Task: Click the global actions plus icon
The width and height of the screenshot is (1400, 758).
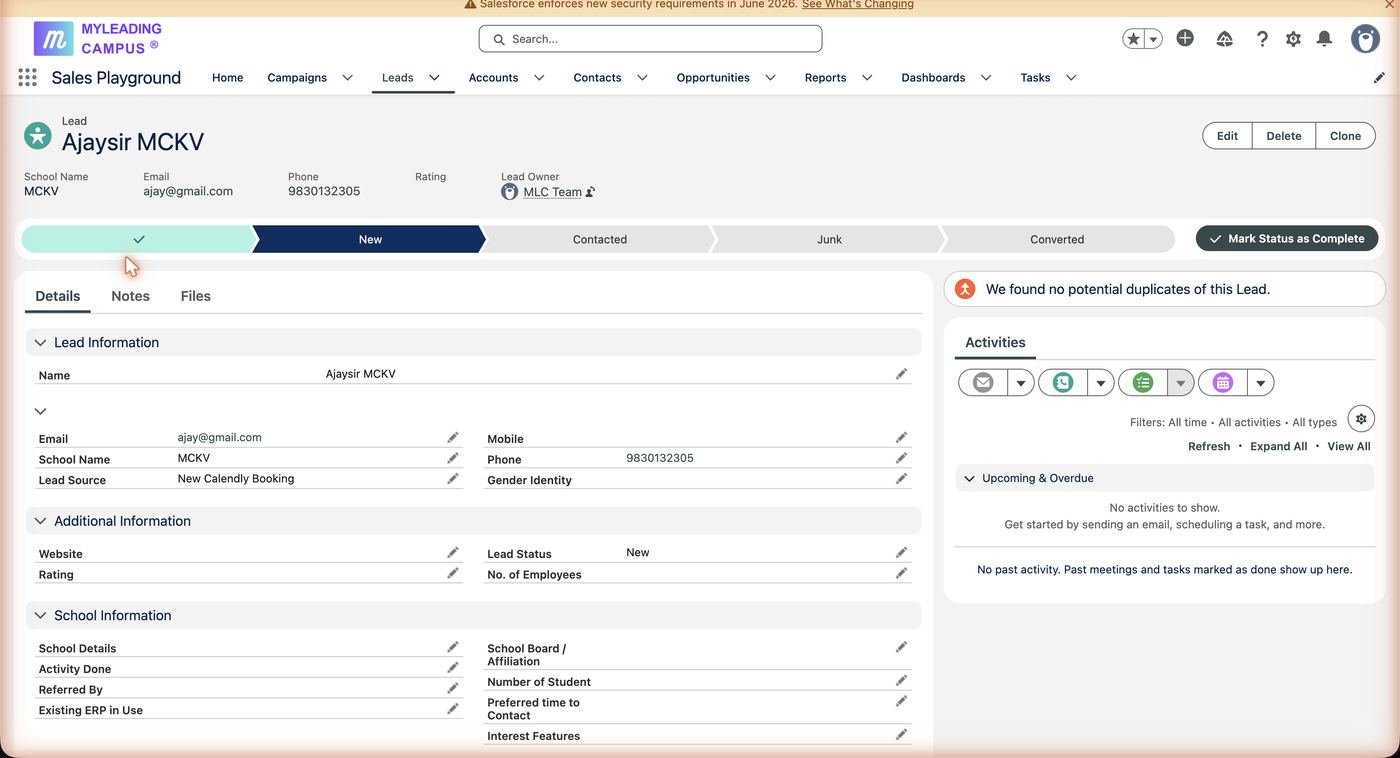Action: point(1185,38)
